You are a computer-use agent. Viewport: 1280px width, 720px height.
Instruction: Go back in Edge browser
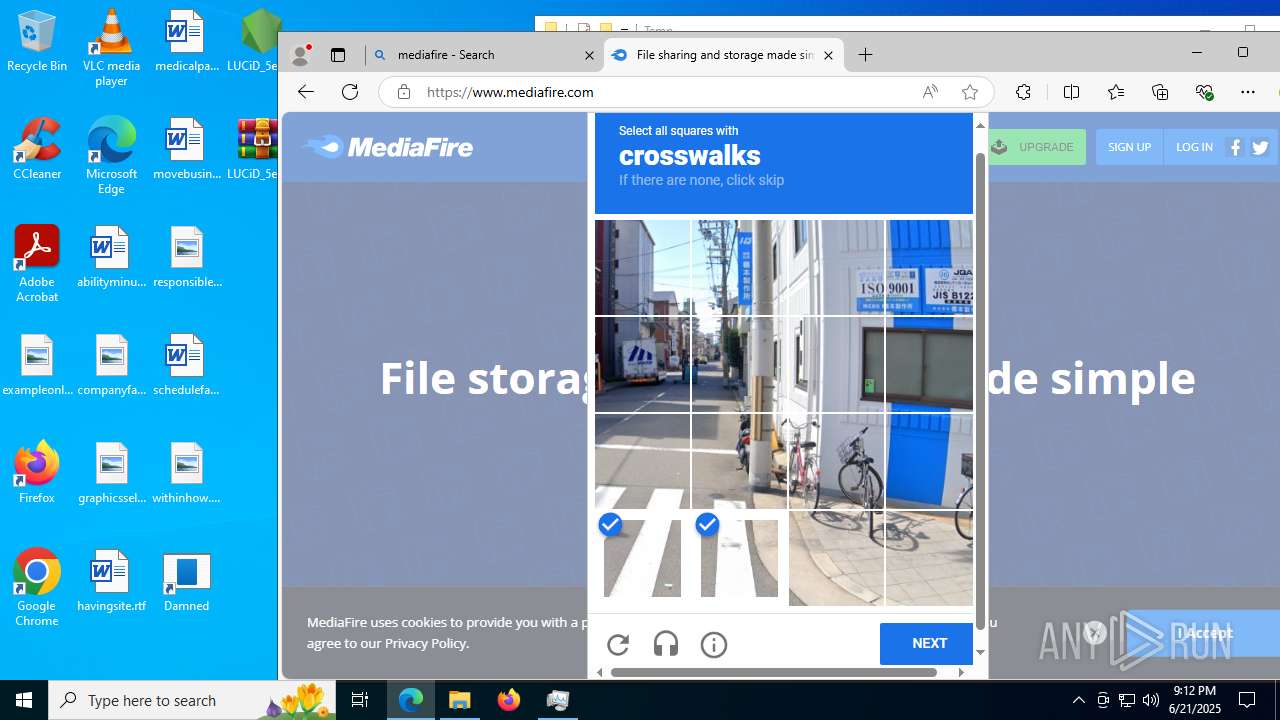[306, 92]
